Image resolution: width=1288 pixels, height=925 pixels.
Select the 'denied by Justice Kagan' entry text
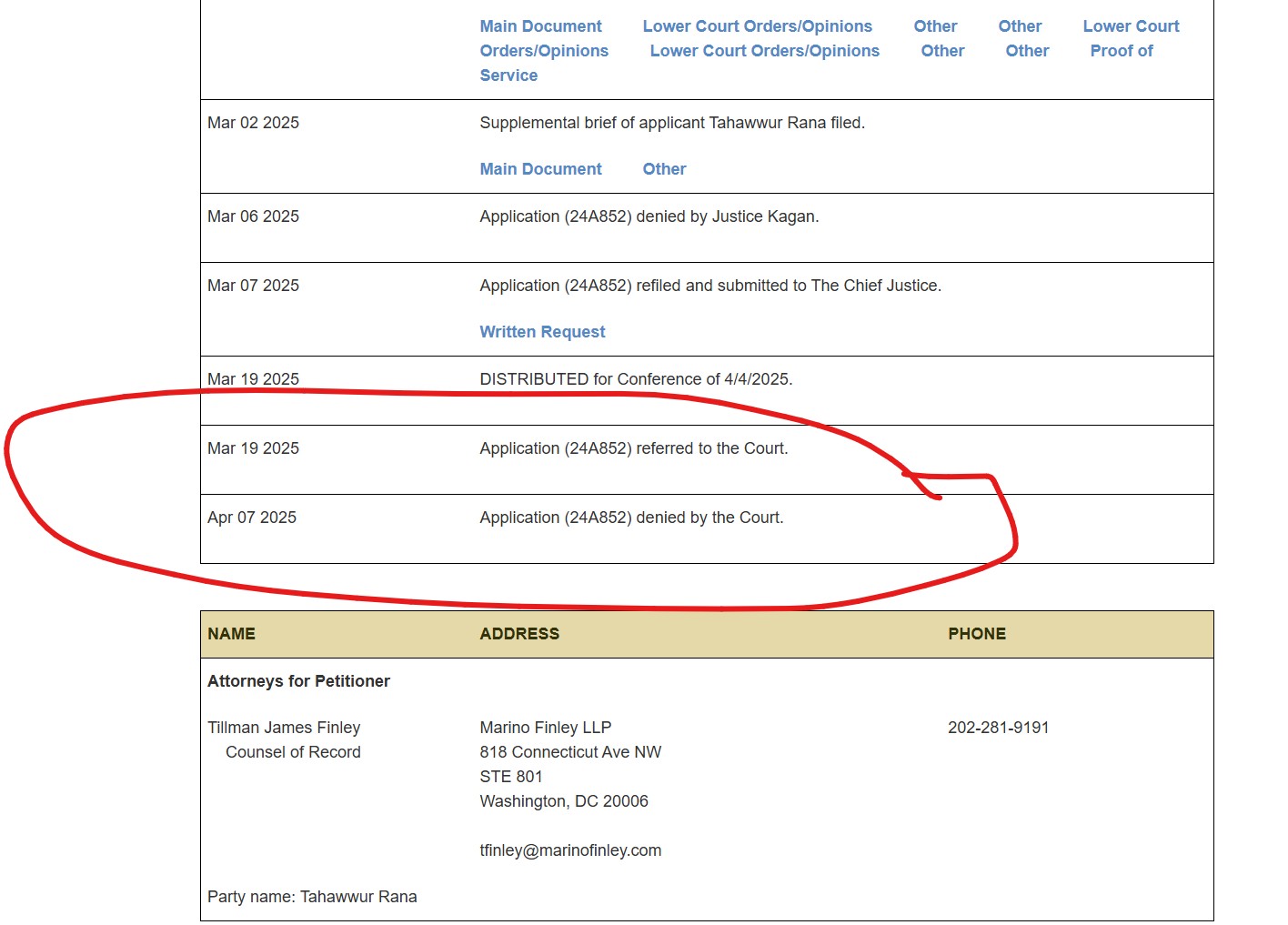coord(649,216)
